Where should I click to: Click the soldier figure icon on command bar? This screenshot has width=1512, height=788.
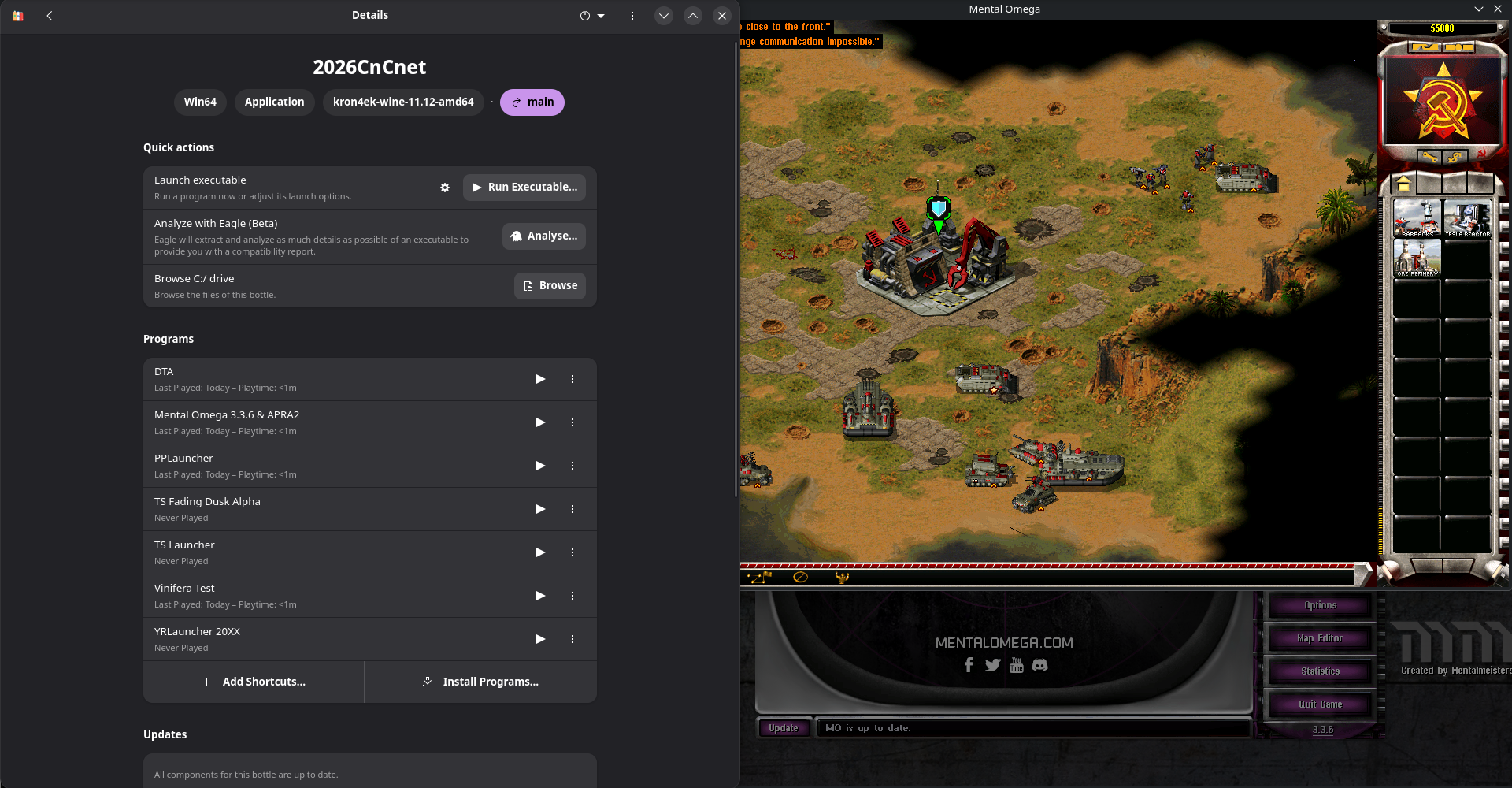842,578
